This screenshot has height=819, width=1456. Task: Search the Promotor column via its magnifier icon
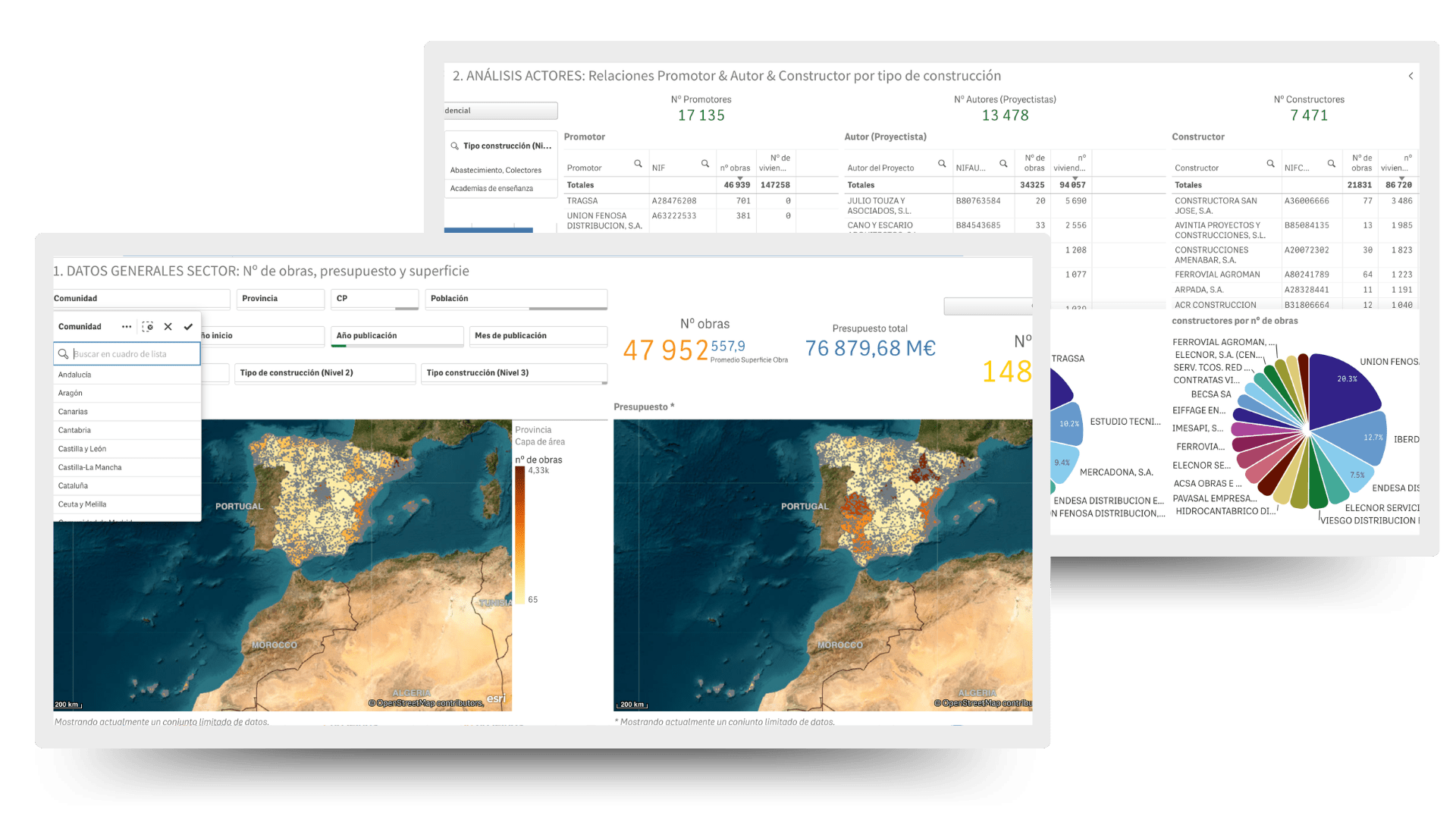point(639,164)
